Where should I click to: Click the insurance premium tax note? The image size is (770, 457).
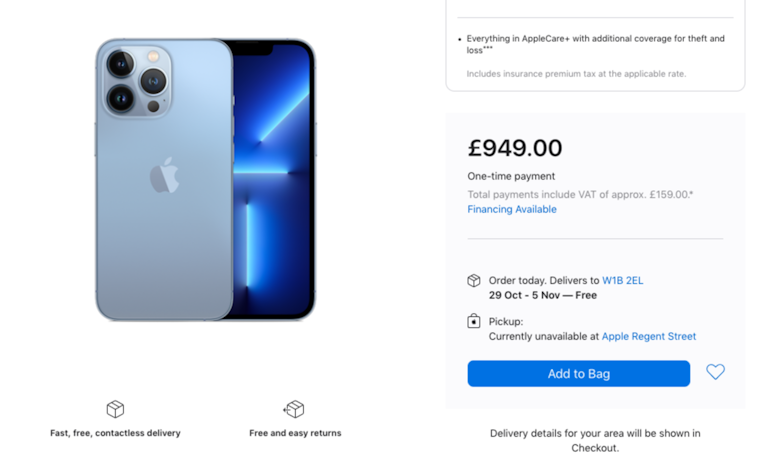pyautogui.click(x=576, y=74)
